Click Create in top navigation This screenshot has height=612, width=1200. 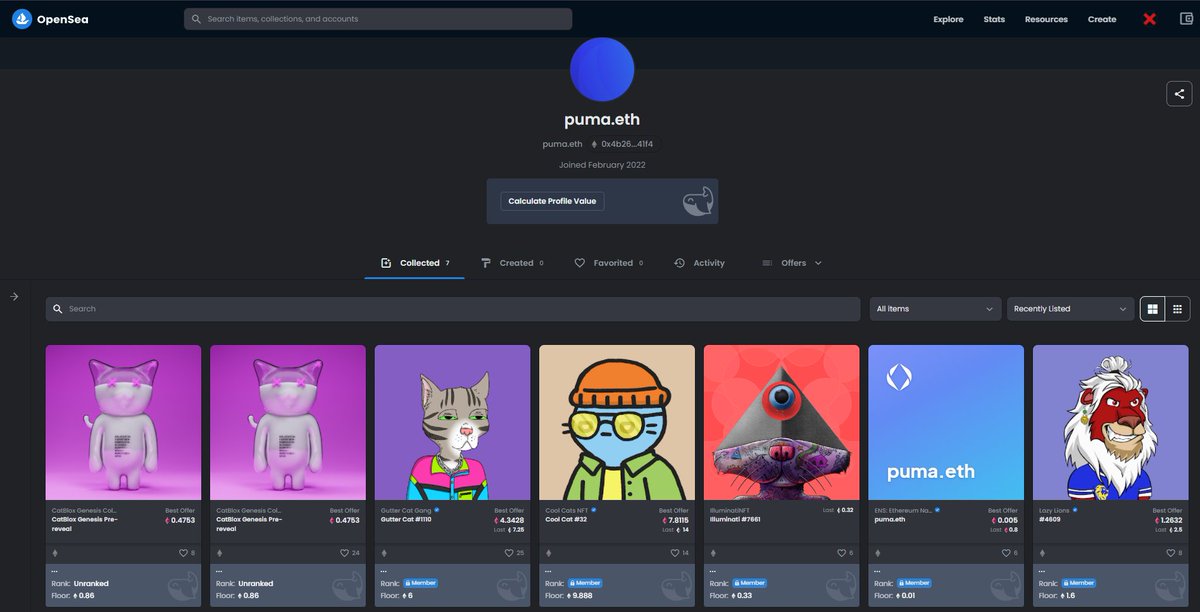[x=1102, y=19]
